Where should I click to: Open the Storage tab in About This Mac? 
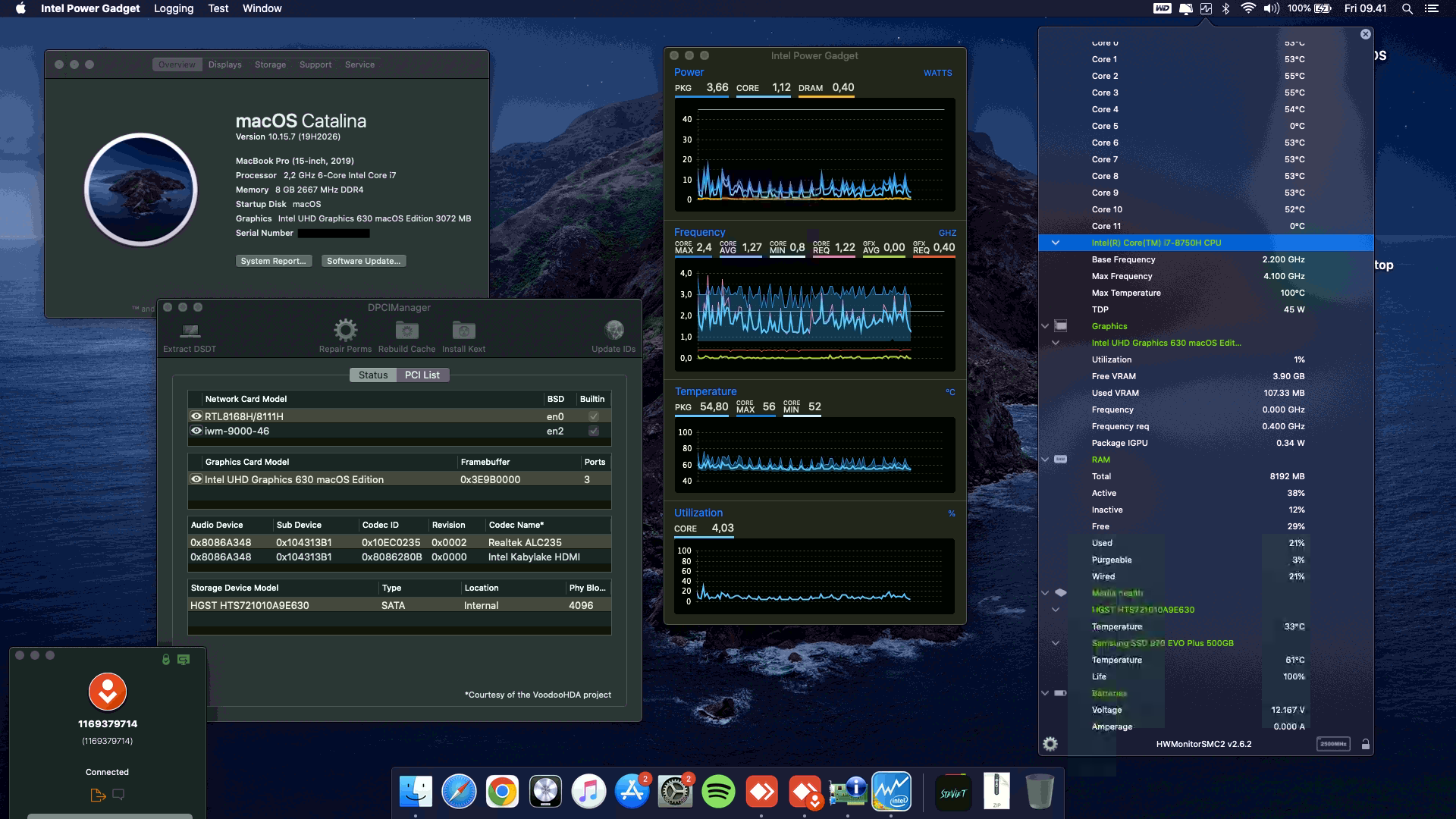pyautogui.click(x=271, y=64)
